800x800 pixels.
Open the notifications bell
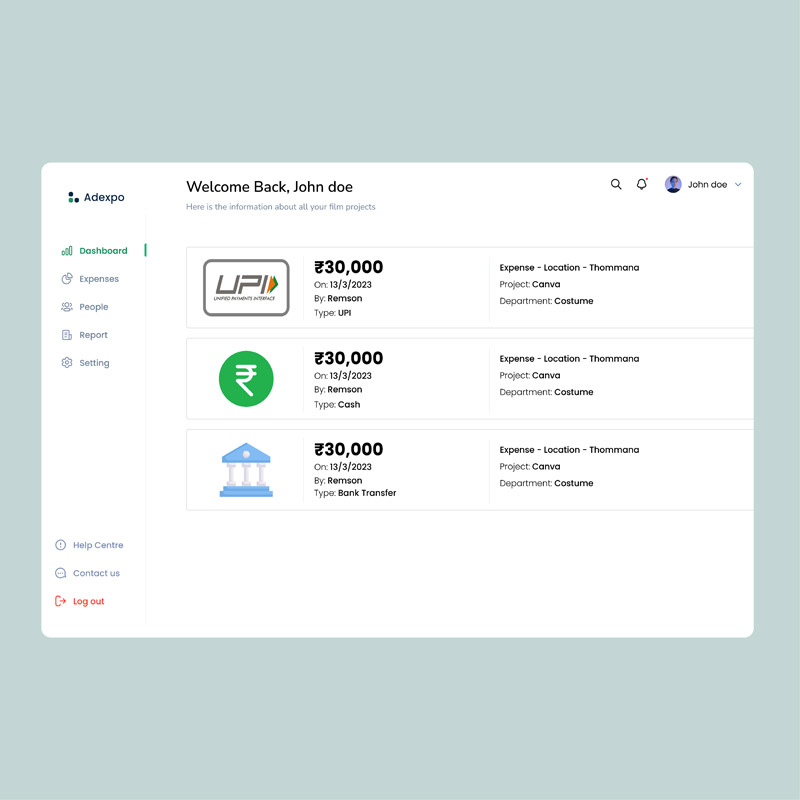point(642,184)
